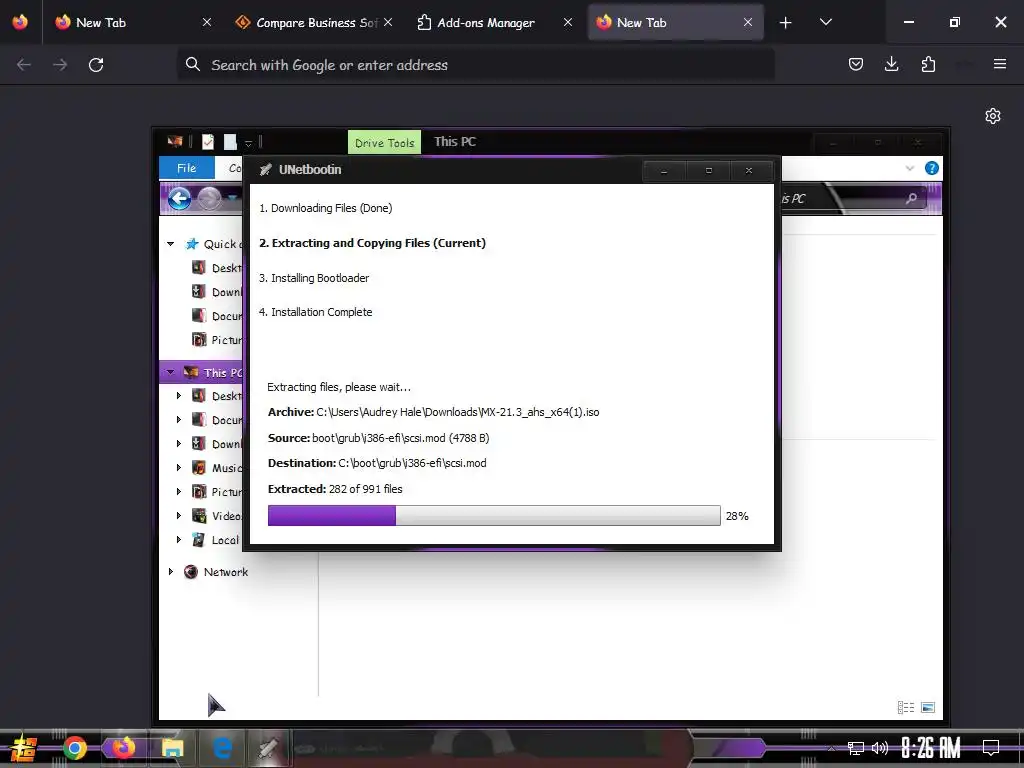The image size is (1024, 768).
Task: Select Network in the sidebar
Action: click(x=216, y=572)
